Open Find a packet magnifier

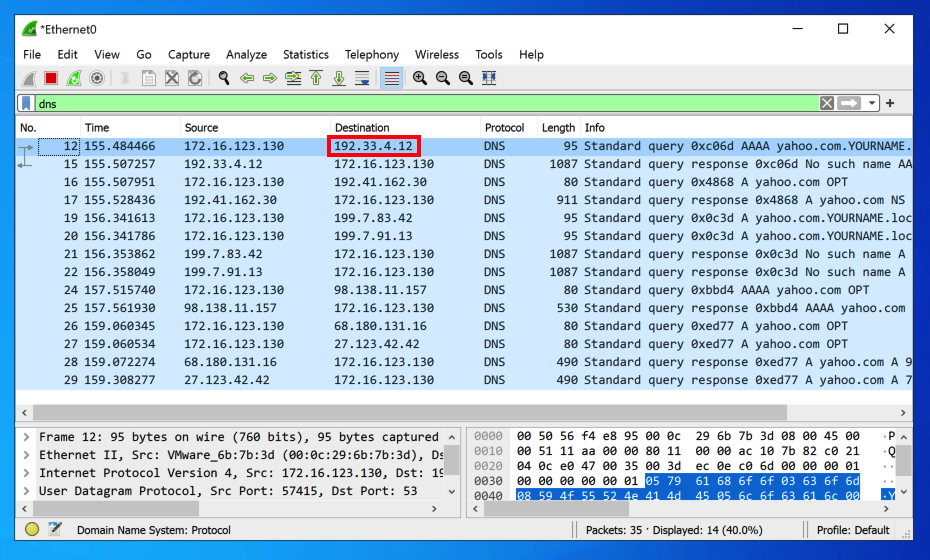point(224,78)
